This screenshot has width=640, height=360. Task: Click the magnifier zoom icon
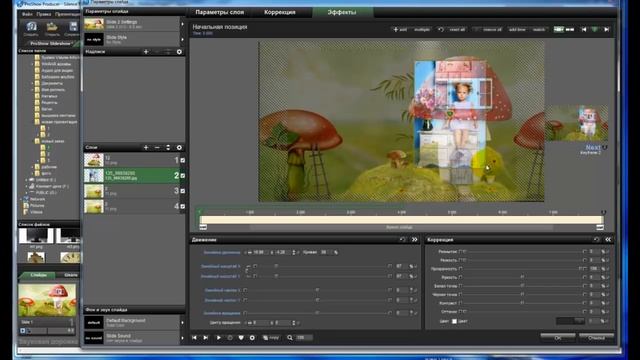(x=290, y=338)
